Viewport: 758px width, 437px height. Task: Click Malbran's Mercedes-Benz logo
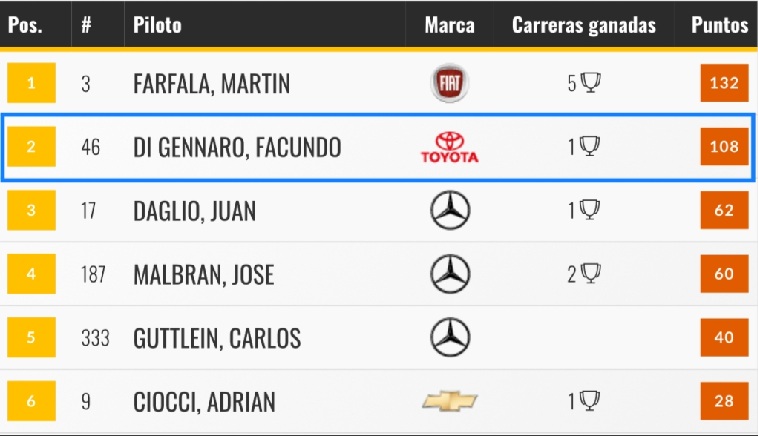(x=450, y=274)
